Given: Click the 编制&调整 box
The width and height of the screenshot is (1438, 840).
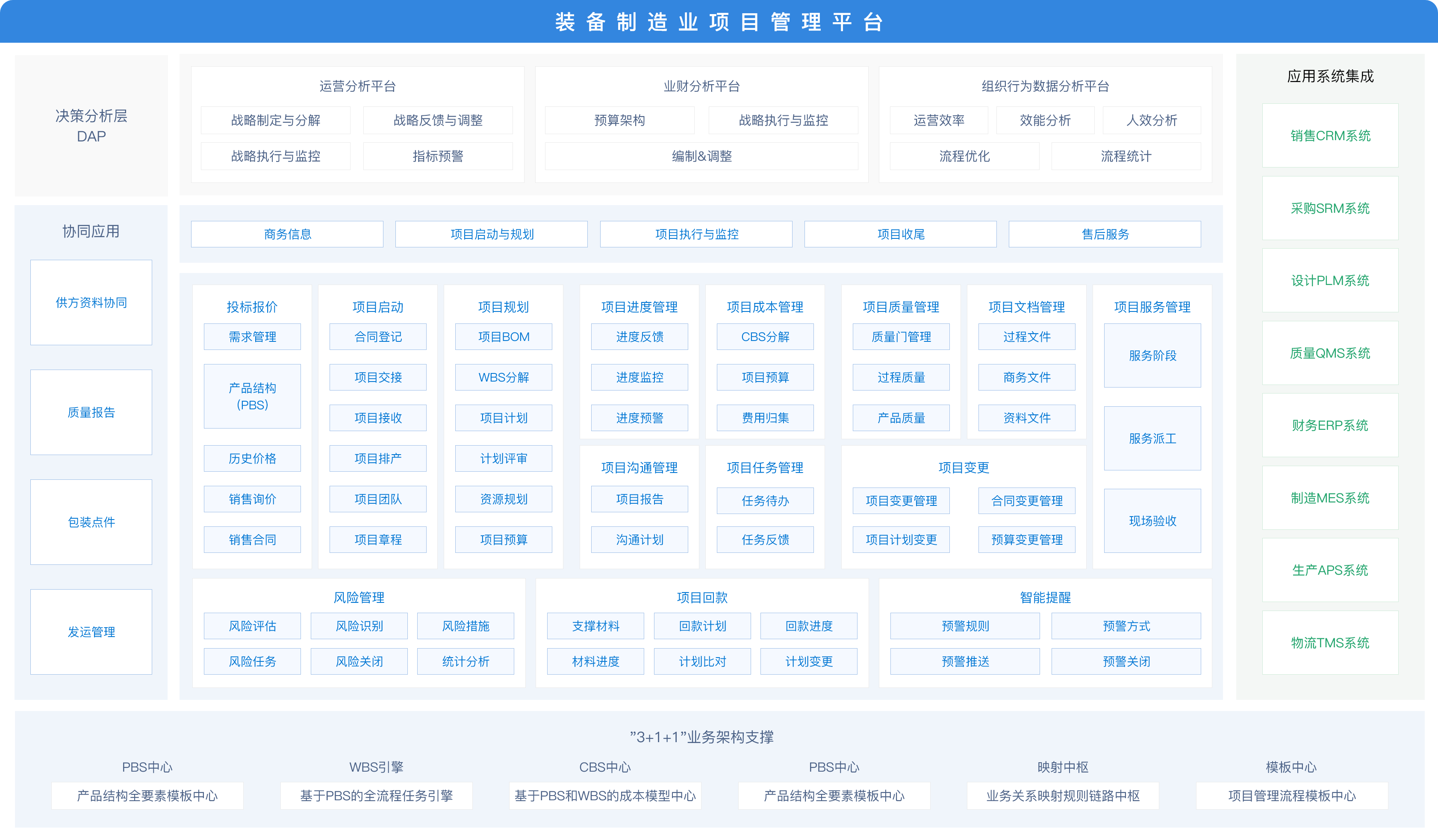Looking at the screenshot, I should (701, 156).
